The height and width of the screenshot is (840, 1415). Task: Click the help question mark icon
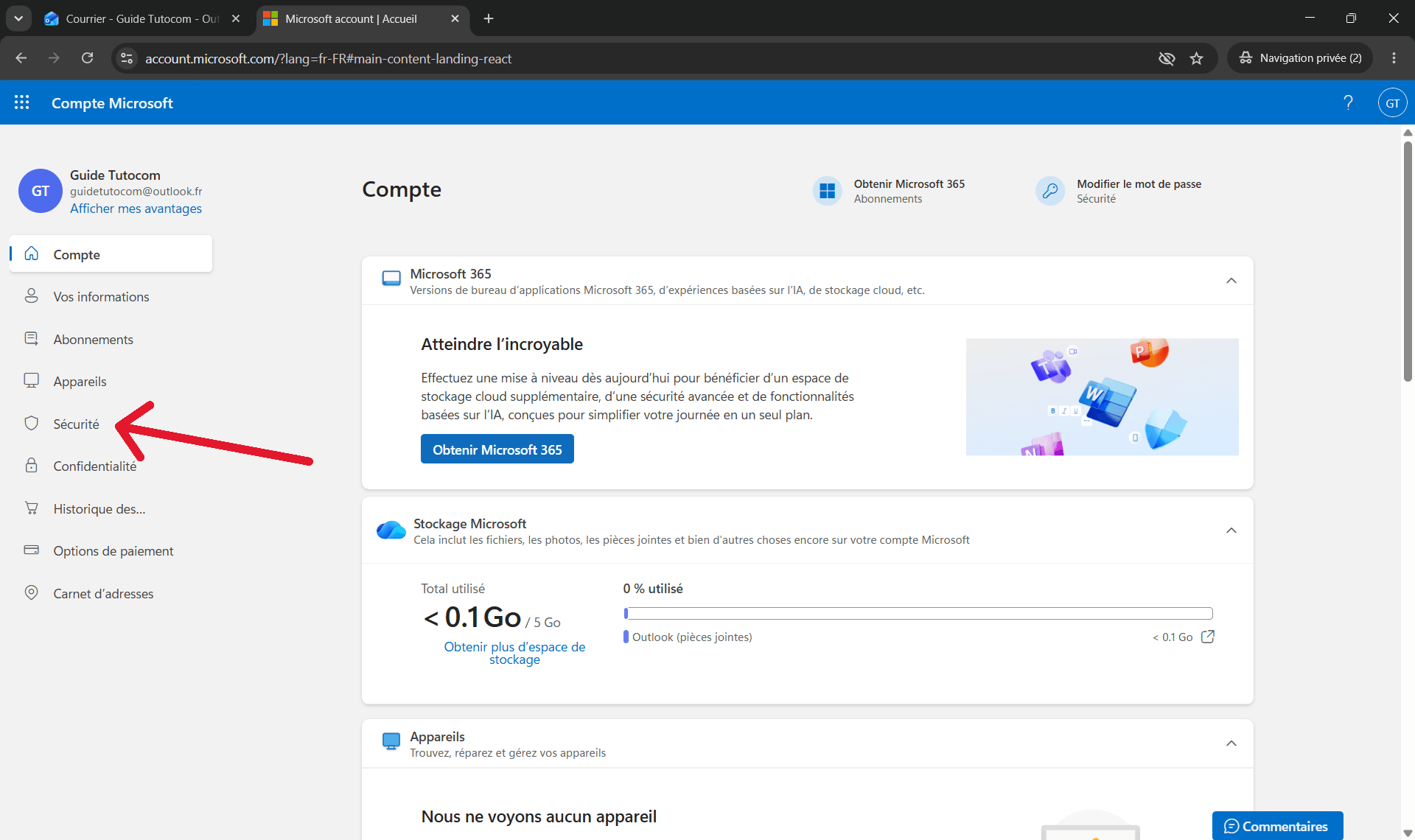click(1348, 102)
